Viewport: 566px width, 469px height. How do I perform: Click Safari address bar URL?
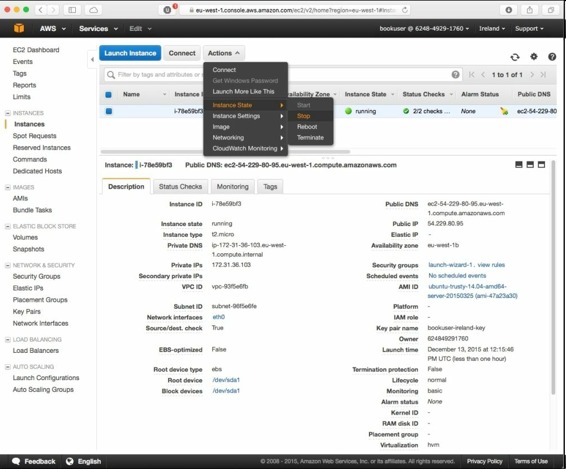(294, 10)
